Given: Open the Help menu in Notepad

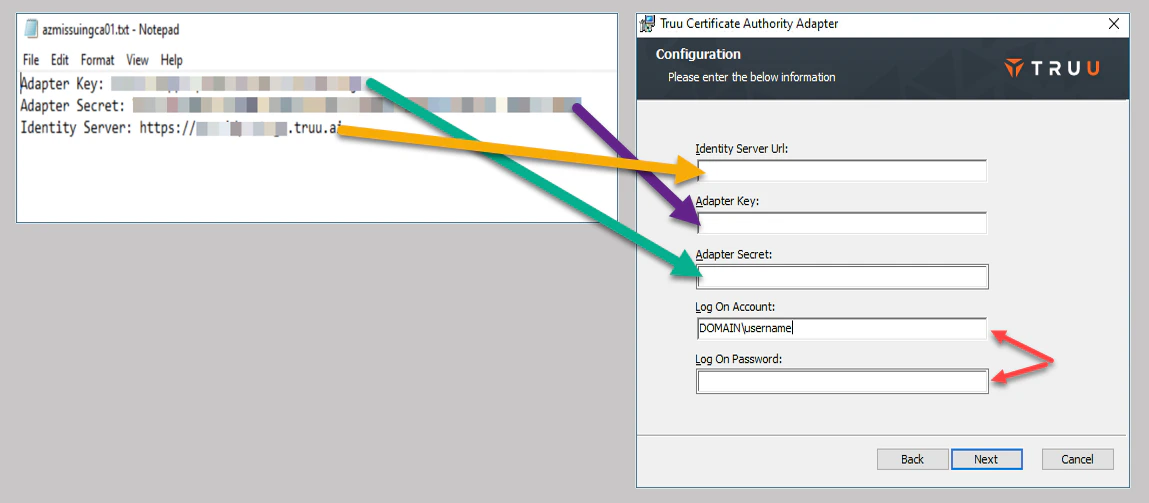Looking at the screenshot, I should point(171,60).
